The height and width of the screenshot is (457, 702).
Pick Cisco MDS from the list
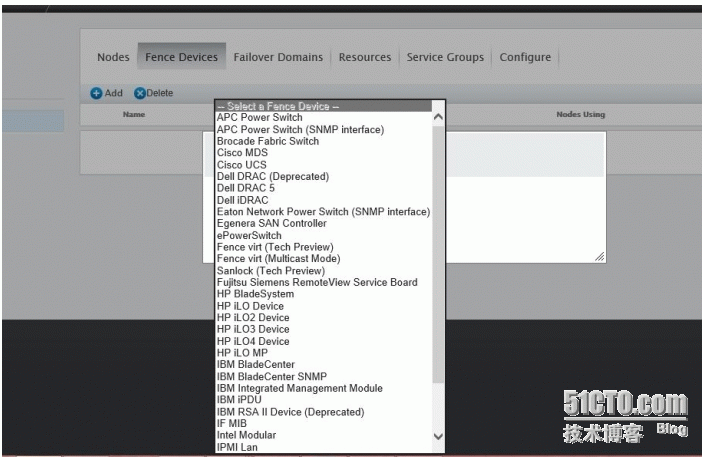[324, 153]
